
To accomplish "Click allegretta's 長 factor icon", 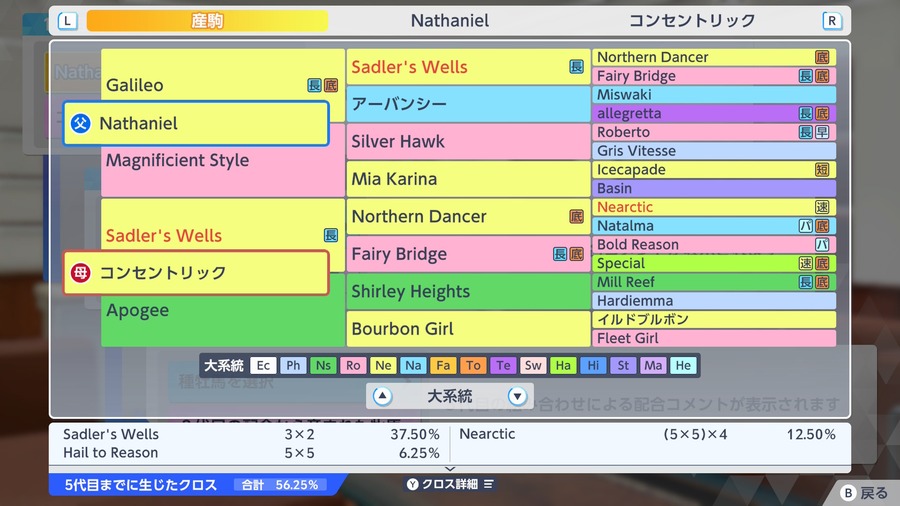I will pos(806,114).
